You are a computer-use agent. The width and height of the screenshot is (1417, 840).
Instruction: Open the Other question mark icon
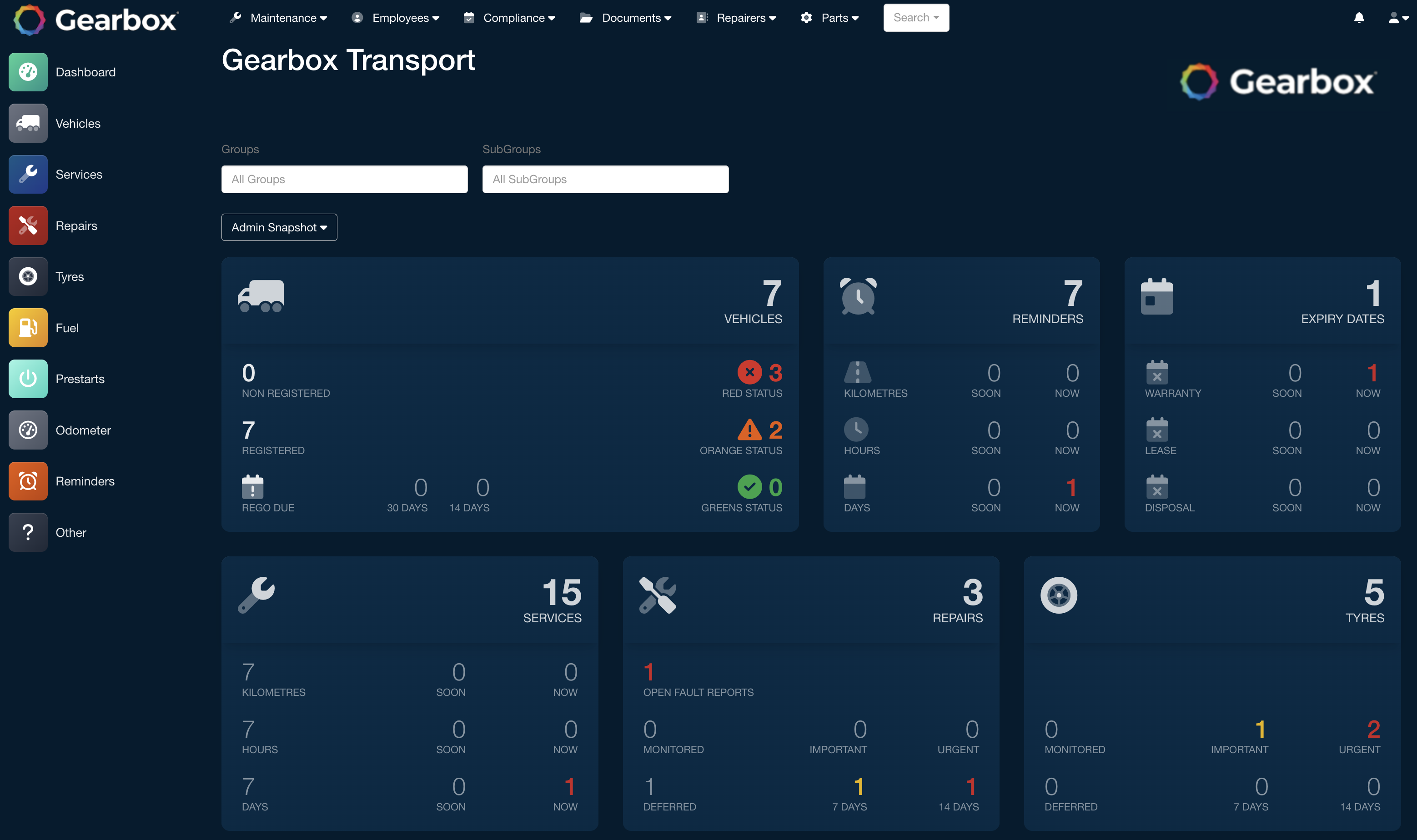pyautogui.click(x=28, y=532)
